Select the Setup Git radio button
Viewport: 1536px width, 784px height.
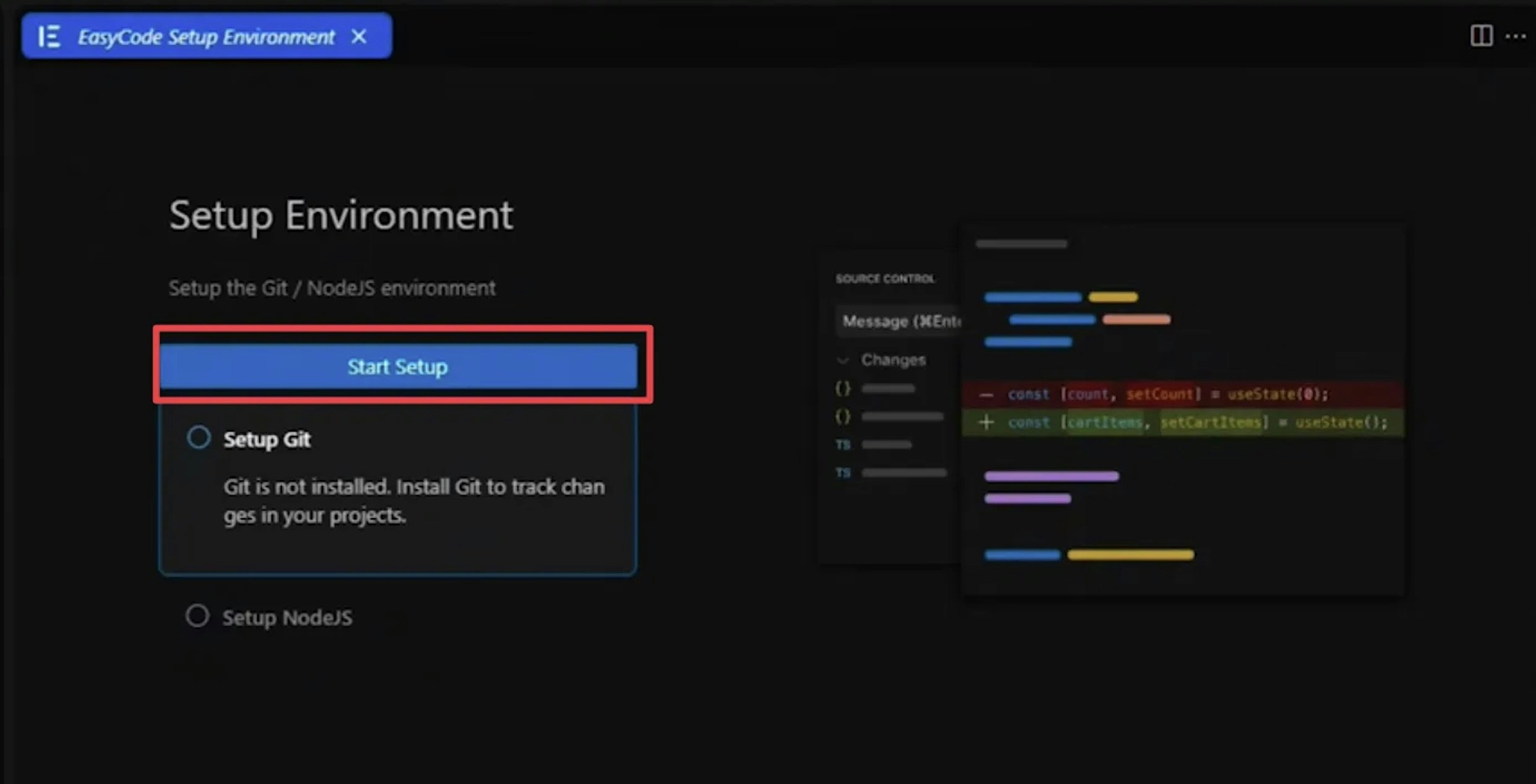coord(198,437)
